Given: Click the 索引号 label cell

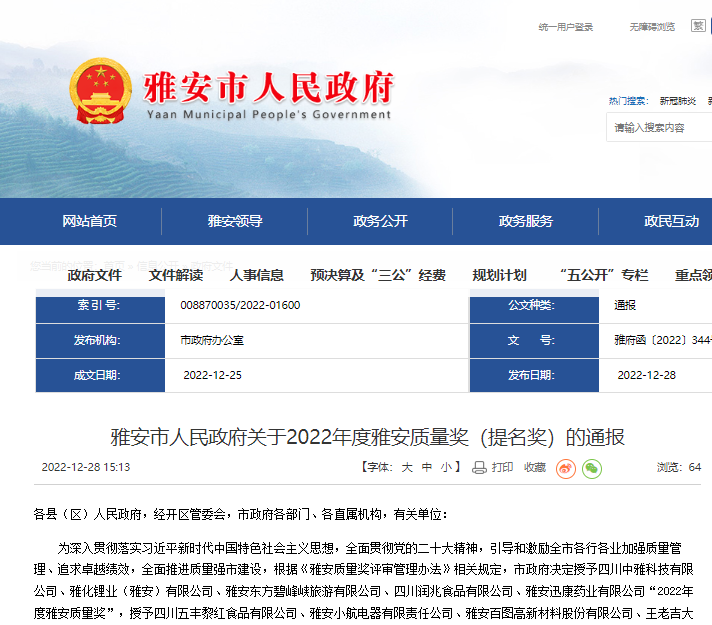Looking at the screenshot, I should point(100,309).
